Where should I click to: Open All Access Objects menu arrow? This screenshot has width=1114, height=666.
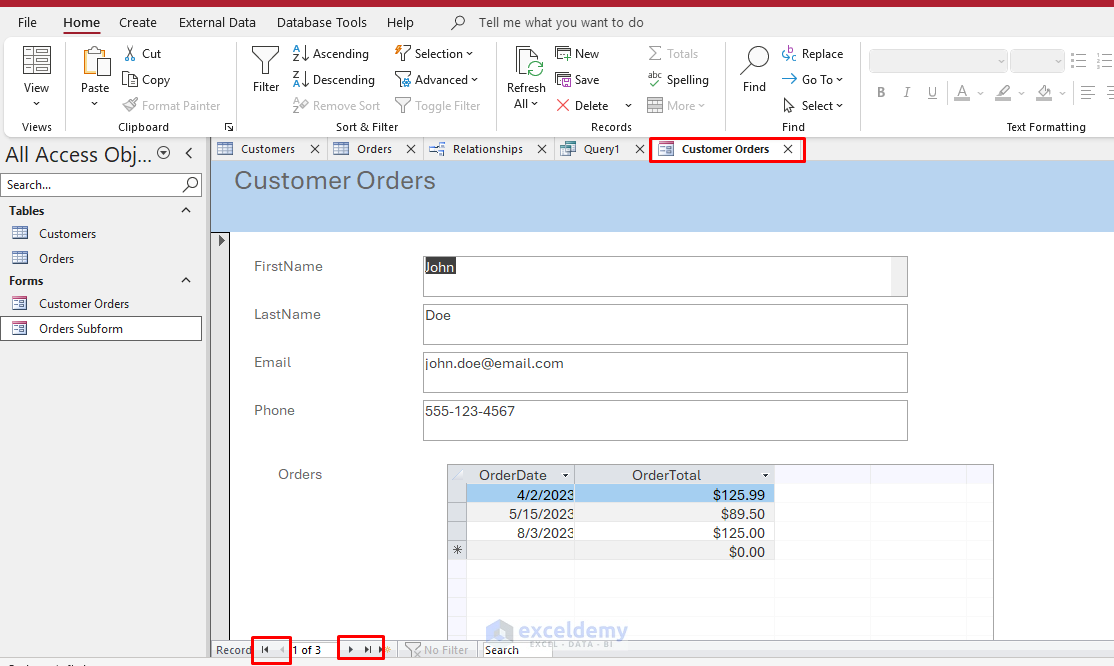point(163,153)
